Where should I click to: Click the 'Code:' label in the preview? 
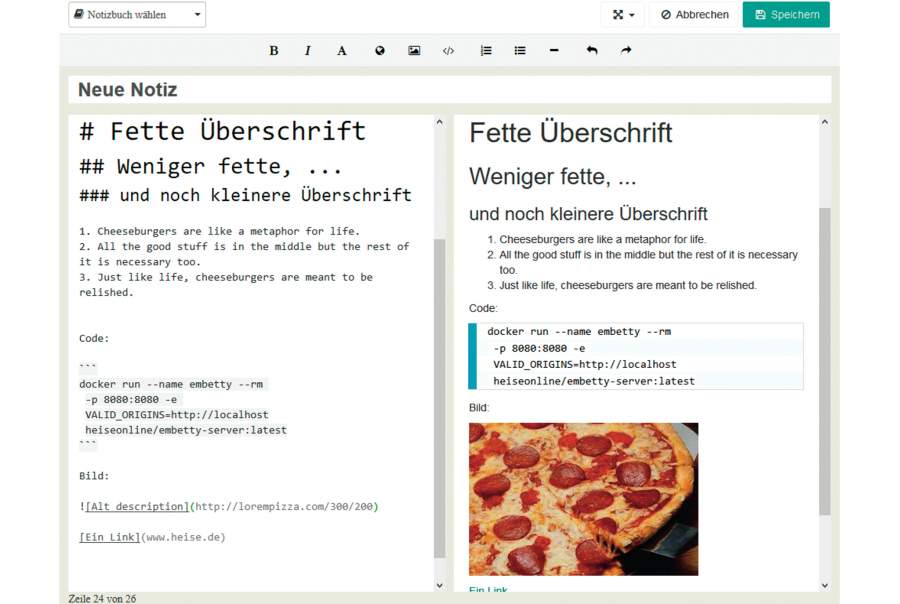[x=483, y=308]
